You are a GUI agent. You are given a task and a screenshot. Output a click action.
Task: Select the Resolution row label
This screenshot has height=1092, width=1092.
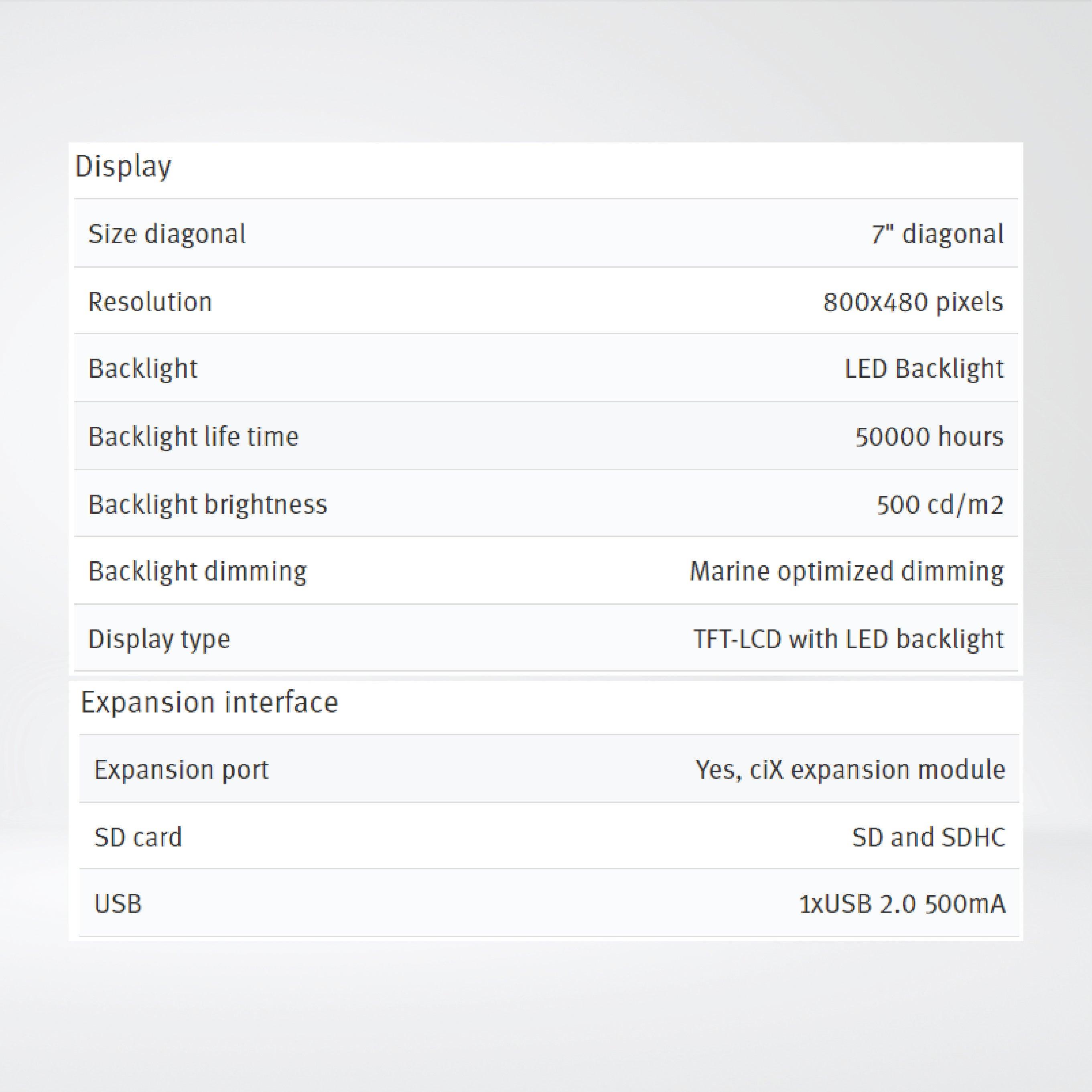click(x=150, y=301)
